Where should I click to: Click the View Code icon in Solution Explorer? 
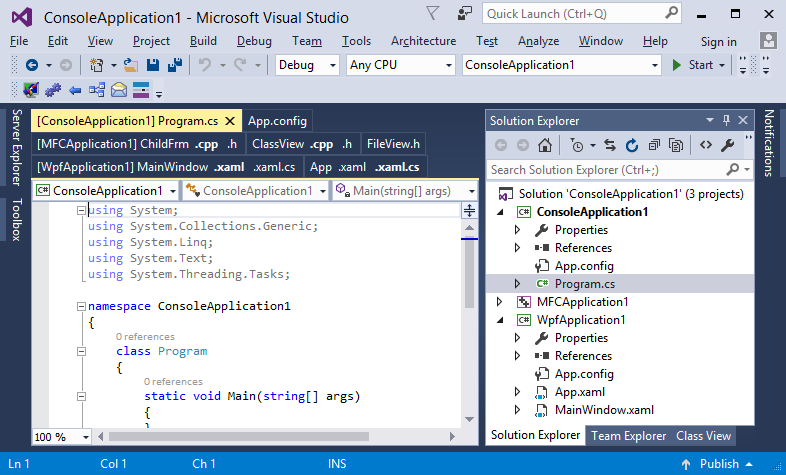pos(706,145)
